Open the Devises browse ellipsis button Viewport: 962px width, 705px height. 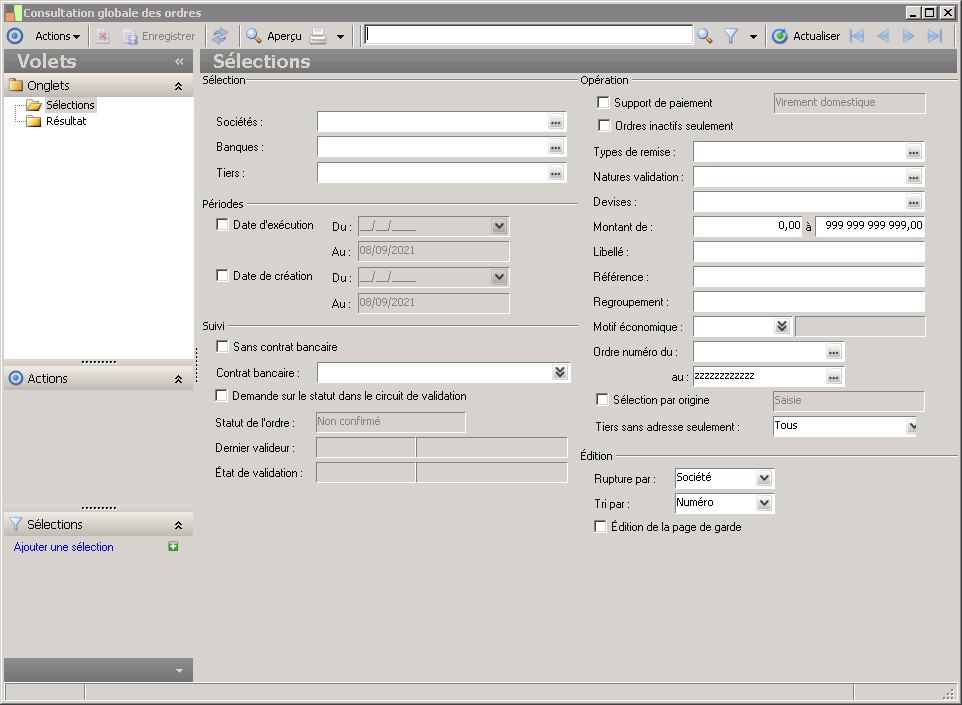pos(913,202)
